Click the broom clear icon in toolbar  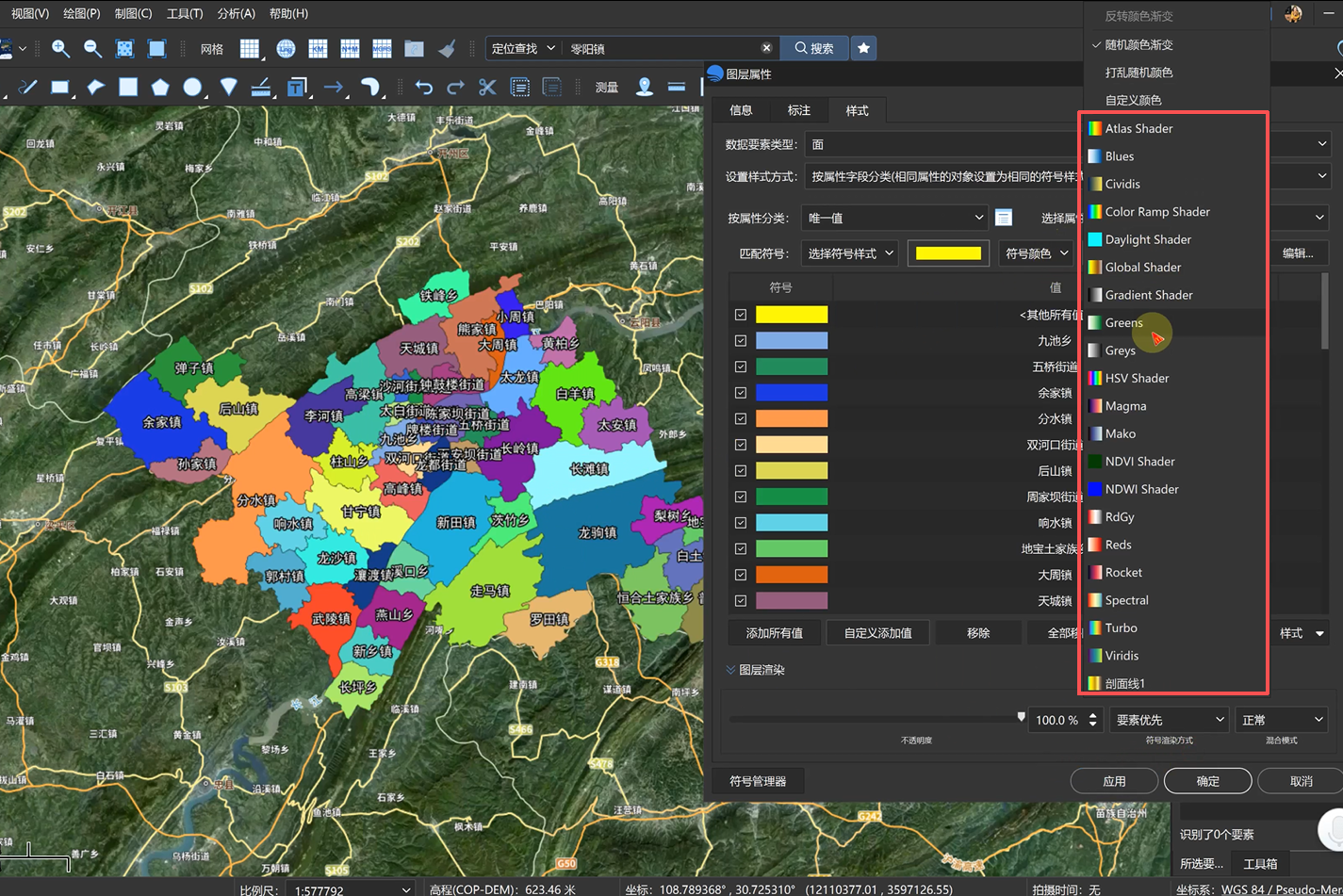click(x=447, y=48)
